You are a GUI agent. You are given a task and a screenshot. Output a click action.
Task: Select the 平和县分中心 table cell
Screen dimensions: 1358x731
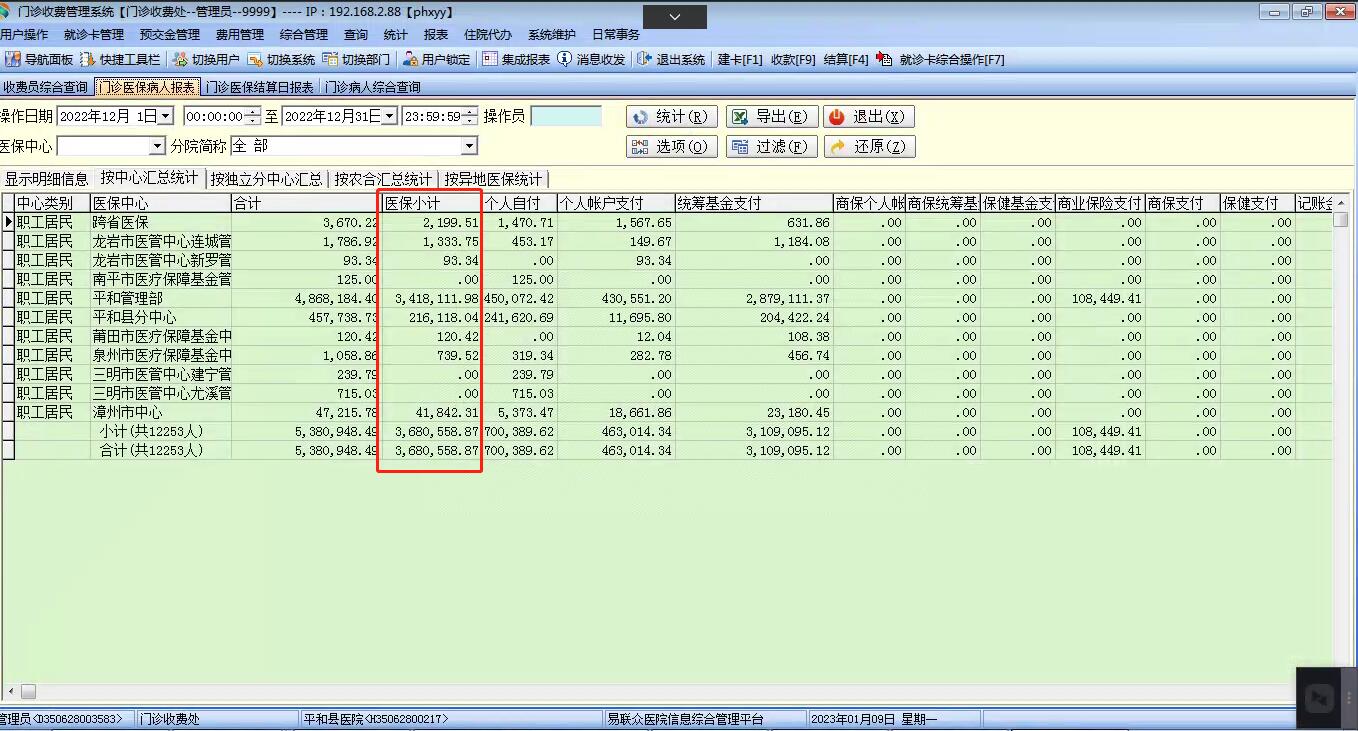coord(161,317)
